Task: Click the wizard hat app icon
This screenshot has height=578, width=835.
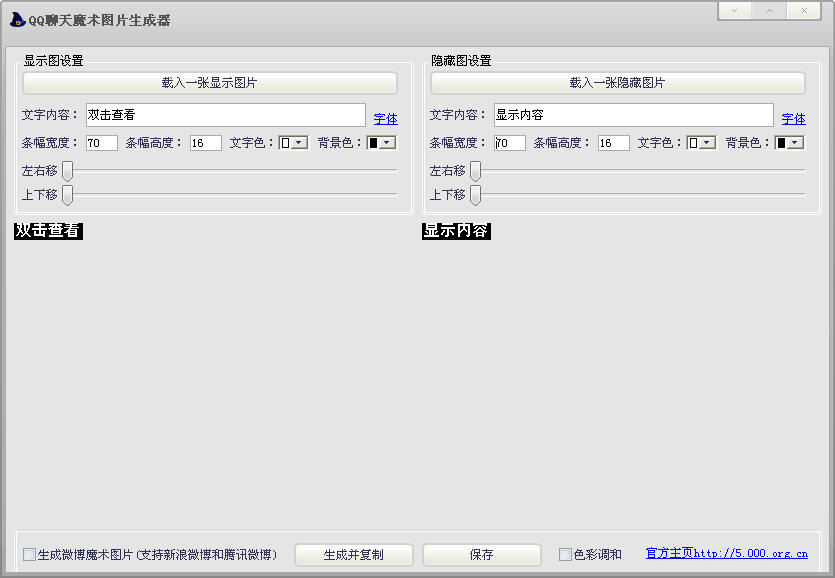Action: [x=18, y=20]
